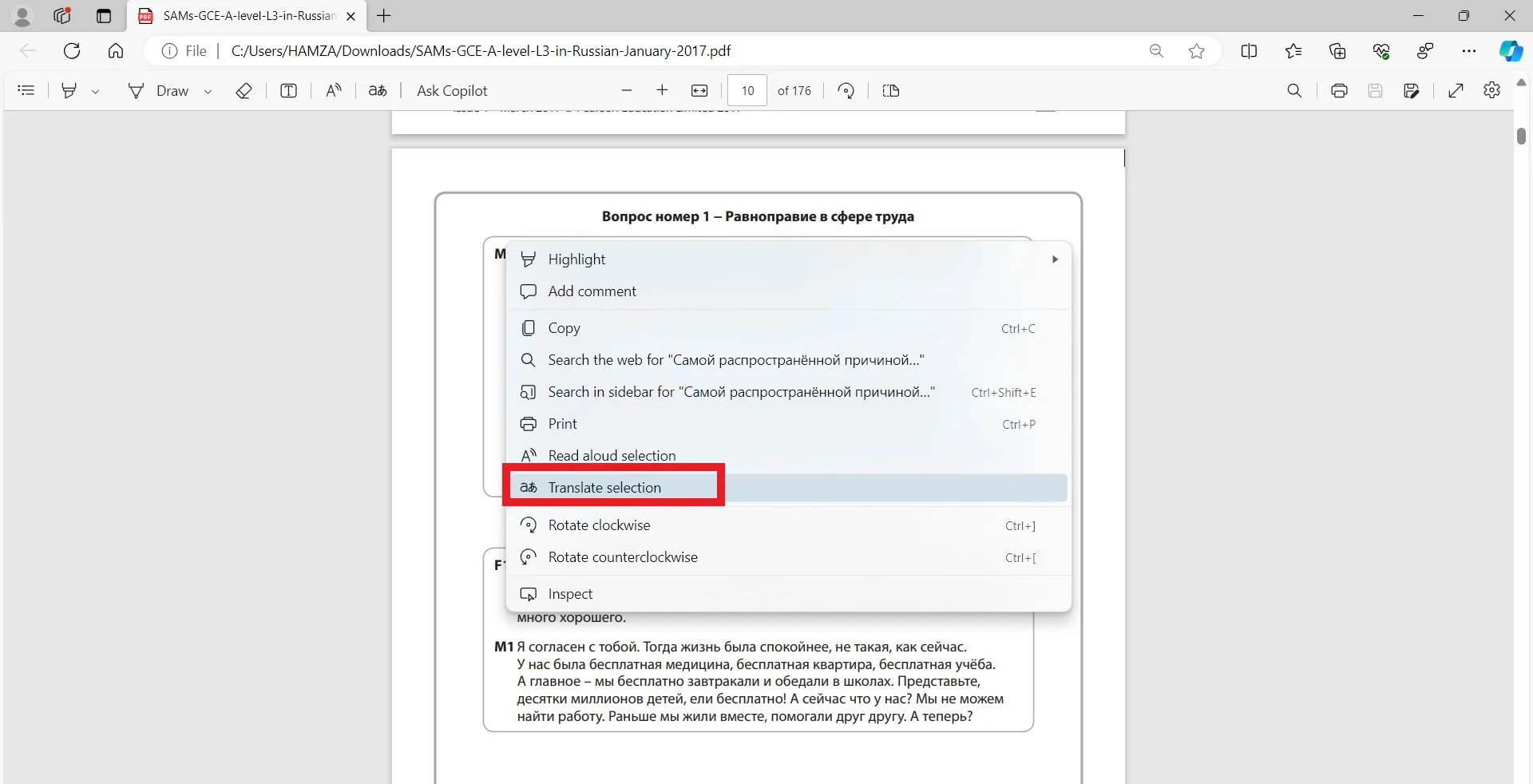Viewport: 1533px width, 784px height.
Task: Click the page number input field
Action: click(x=747, y=90)
